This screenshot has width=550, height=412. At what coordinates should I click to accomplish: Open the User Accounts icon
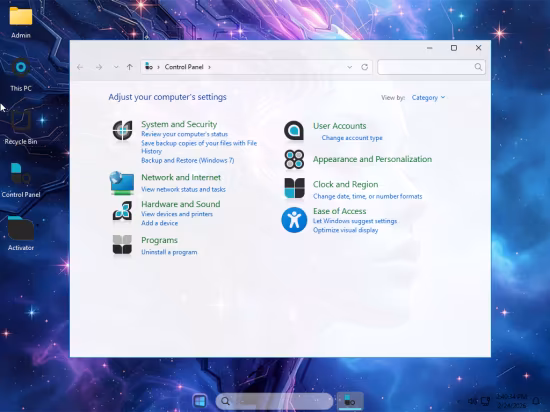pyautogui.click(x=294, y=131)
